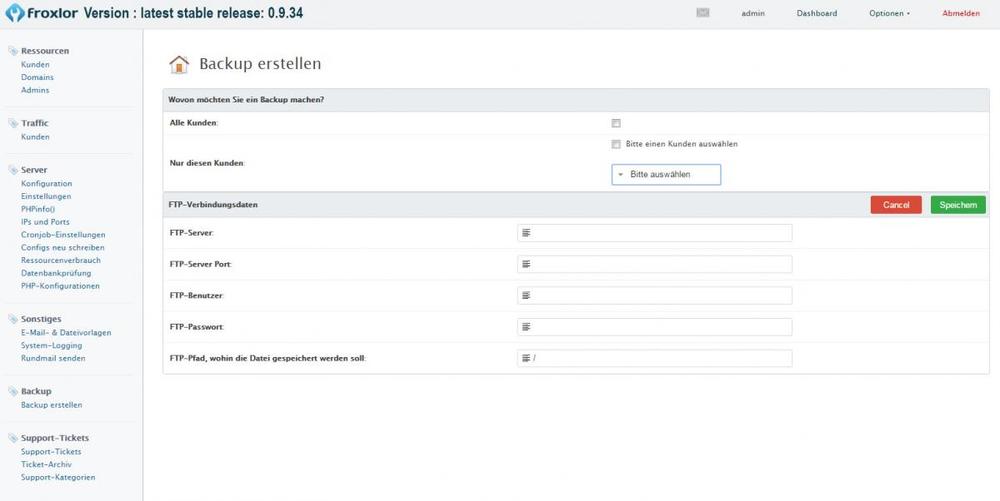Click the Server section tag icon
Viewport: 1000px width, 501px height.
(x=12, y=170)
